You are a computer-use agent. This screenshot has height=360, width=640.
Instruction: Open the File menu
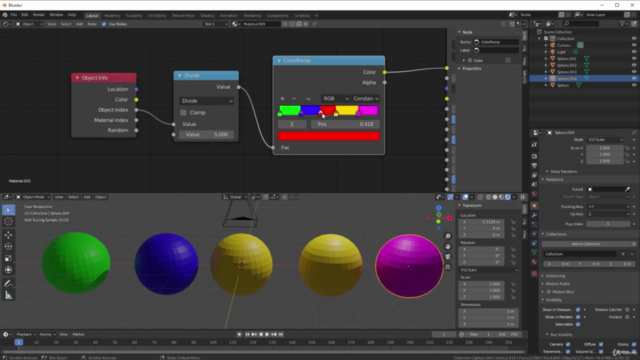pos(13,15)
